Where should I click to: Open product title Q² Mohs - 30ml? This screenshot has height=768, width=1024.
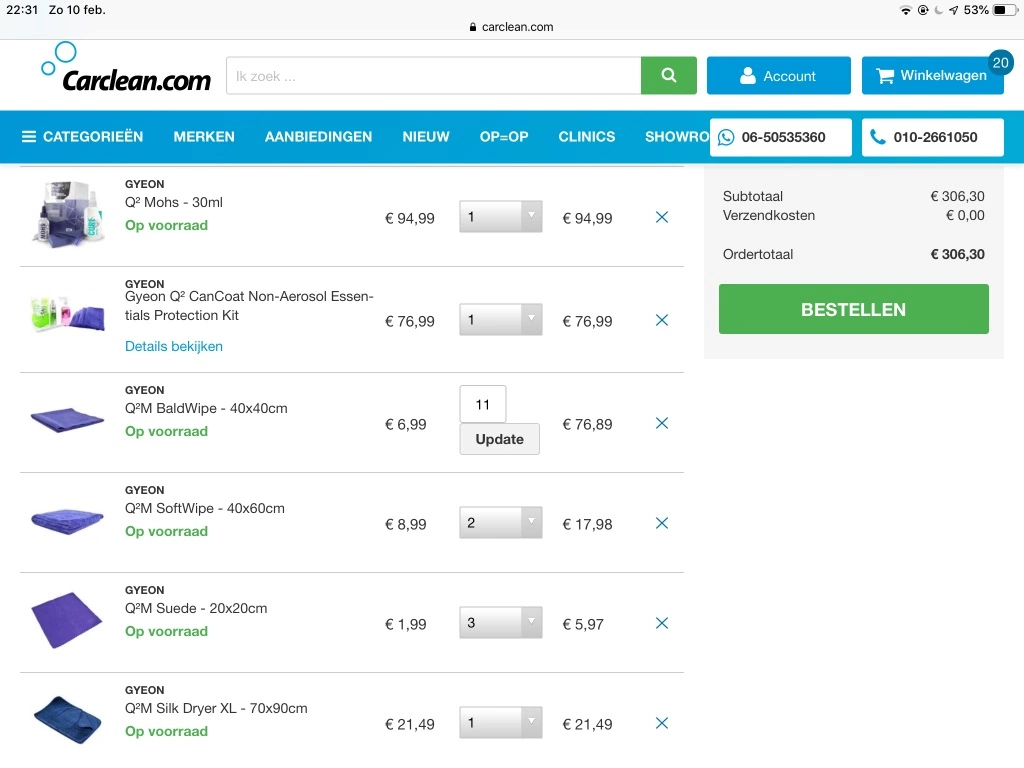pos(174,202)
